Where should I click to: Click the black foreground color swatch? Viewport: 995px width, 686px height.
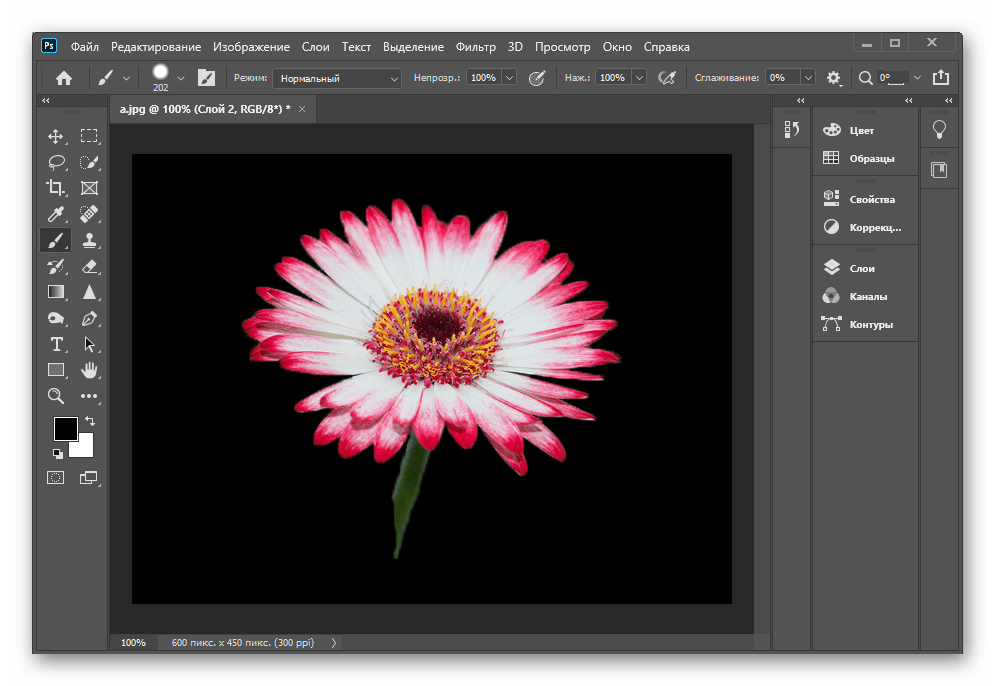coord(64,429)
